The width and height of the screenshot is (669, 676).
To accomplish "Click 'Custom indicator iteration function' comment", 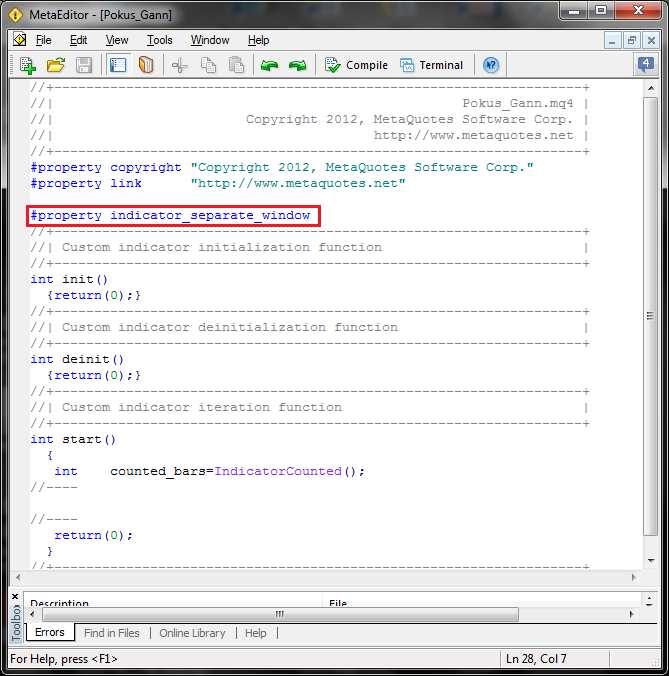I will tap(202, 407).
